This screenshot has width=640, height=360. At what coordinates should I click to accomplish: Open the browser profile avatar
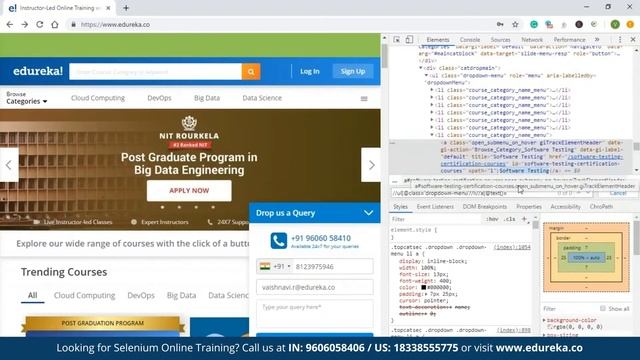(x=615, y=24)
